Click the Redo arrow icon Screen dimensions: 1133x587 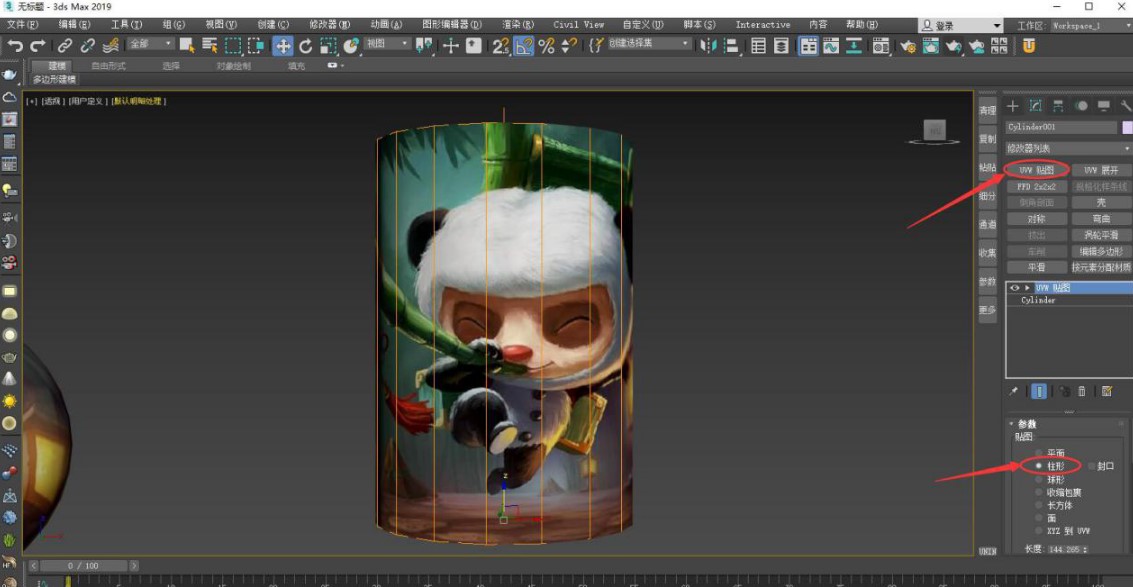click(38, 46)
